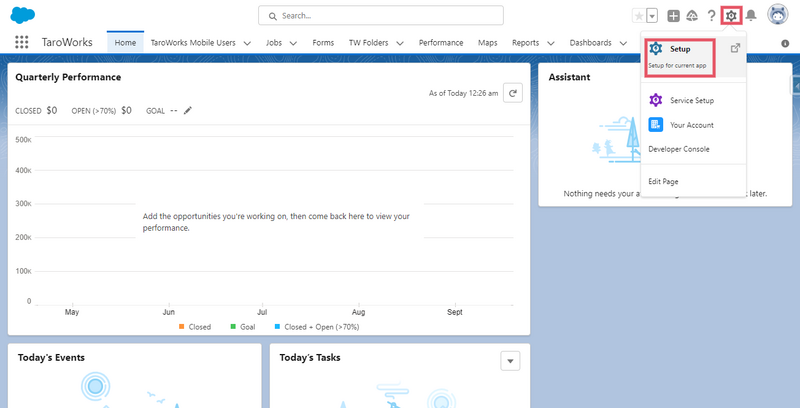This screenshot has width=800, height=408.
Task: Click the Assistant card heading
Action: pyautogui.click(x=569, y=78)
